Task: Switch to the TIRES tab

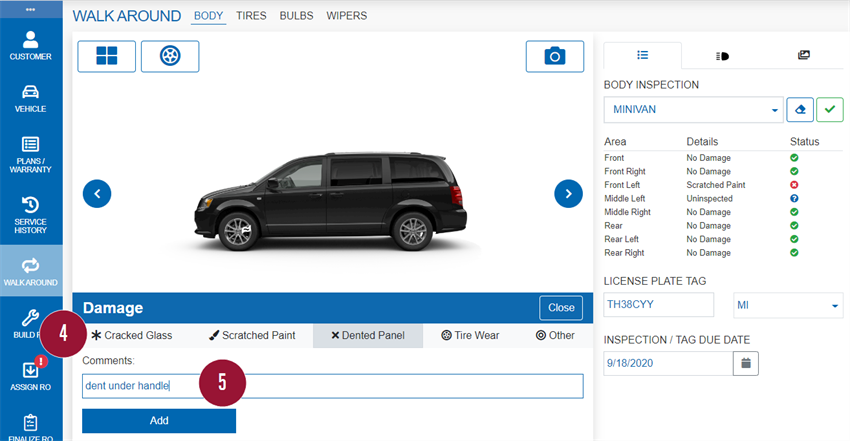Action: pos(251,16)
